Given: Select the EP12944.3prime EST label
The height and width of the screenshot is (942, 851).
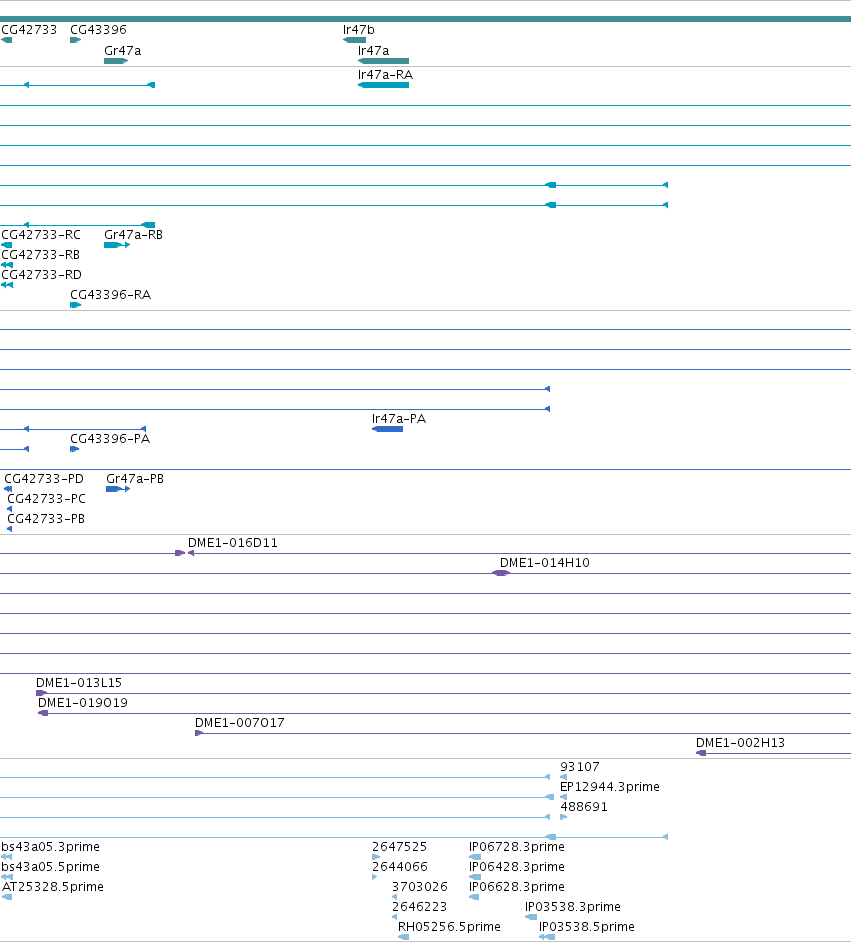Looking at the screenshot, I should pyautogui.click(x=610, y=786).
